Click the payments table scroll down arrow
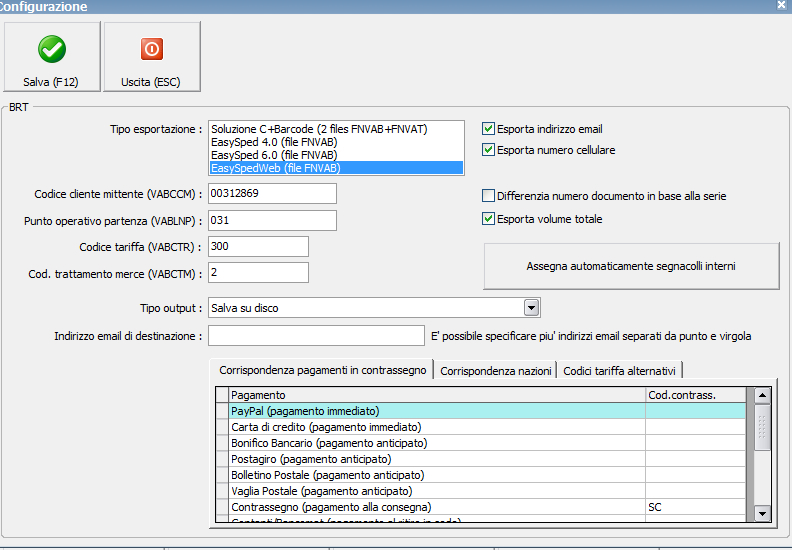The image size is (792, 550). 762,514
